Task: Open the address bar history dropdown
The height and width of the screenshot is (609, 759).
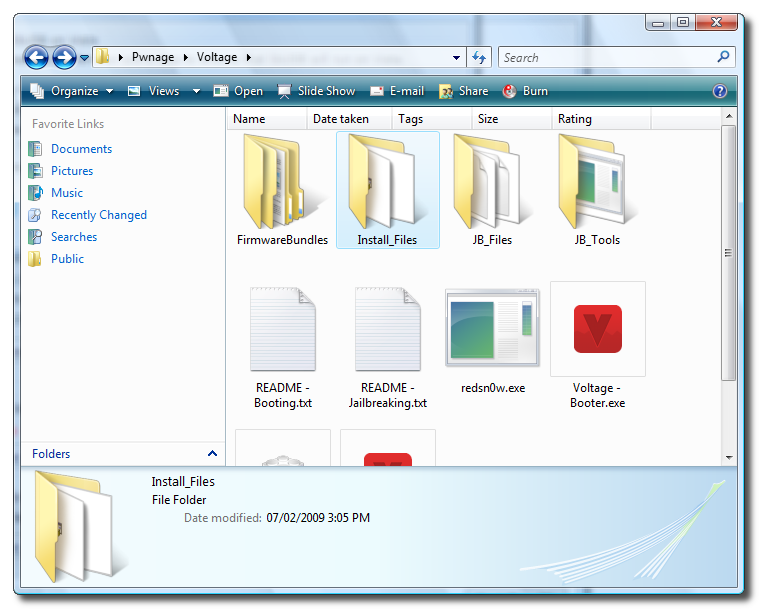Action: point(457,58)
